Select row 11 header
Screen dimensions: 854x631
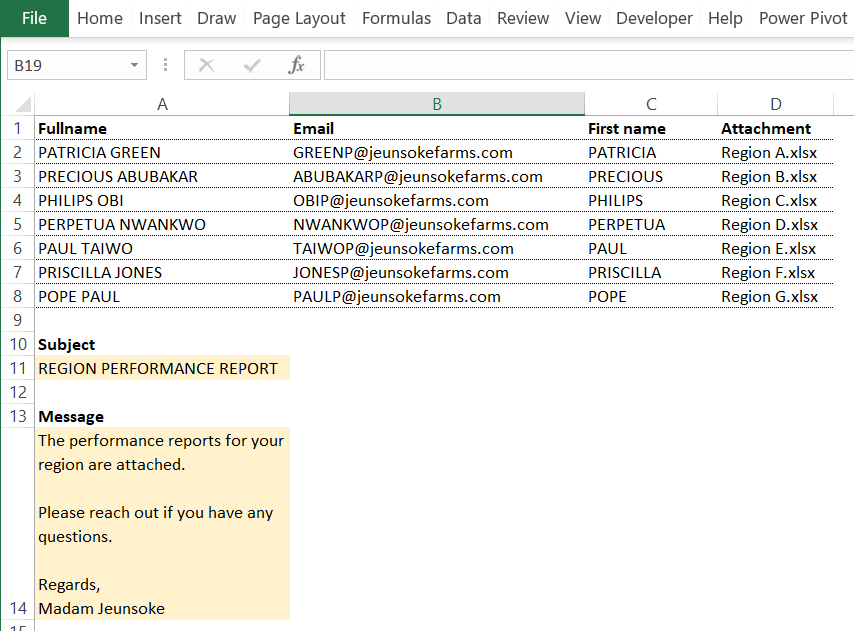18,368
